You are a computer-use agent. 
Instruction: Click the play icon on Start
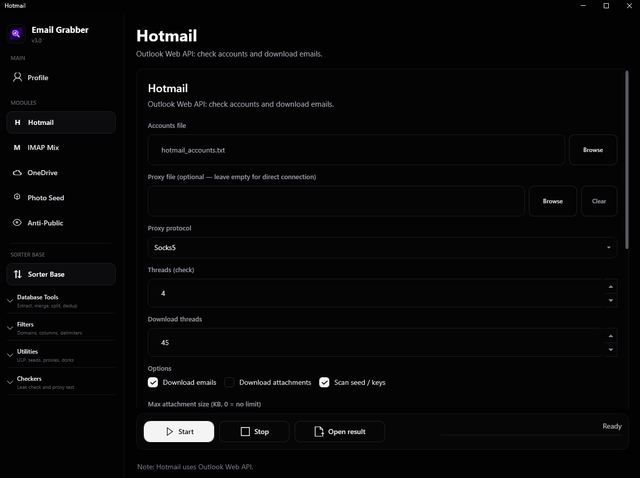tap(169, 431)
